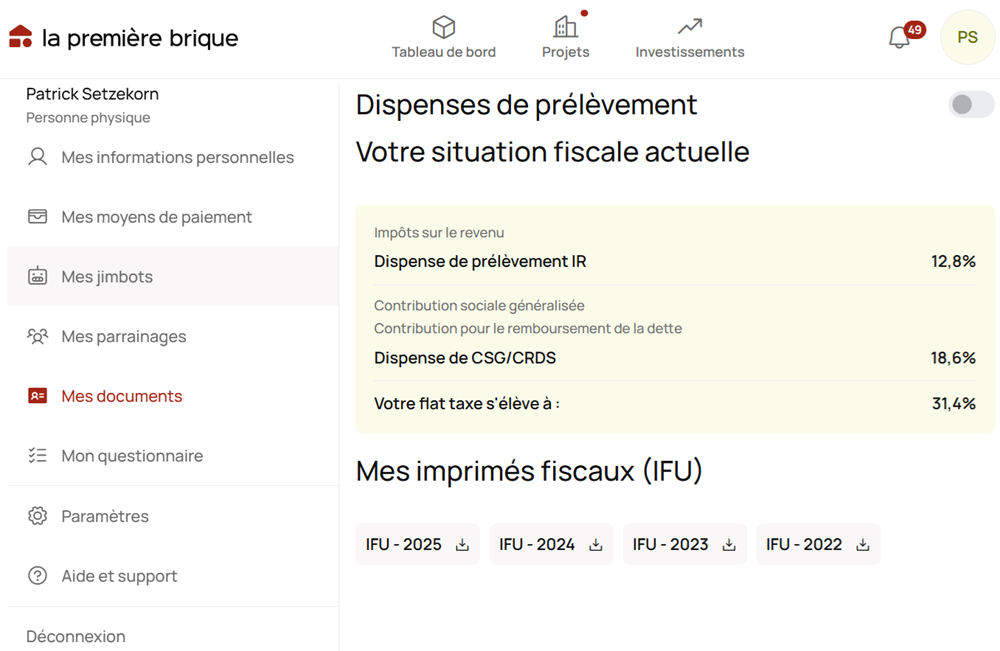Toggle the Dispenses de prélèvement switch
The height and width of the screenshot is (651, 1000).
coord(971,104)
